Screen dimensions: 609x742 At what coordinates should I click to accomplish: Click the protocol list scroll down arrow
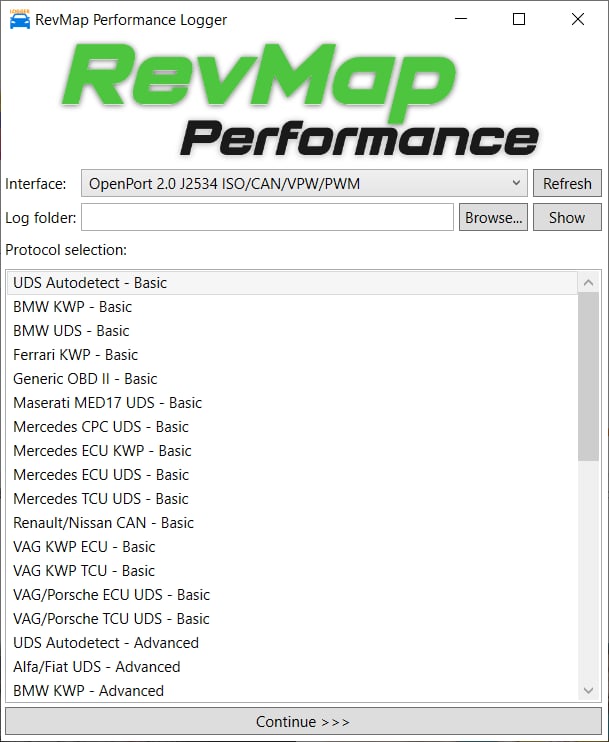click(588, 690)
